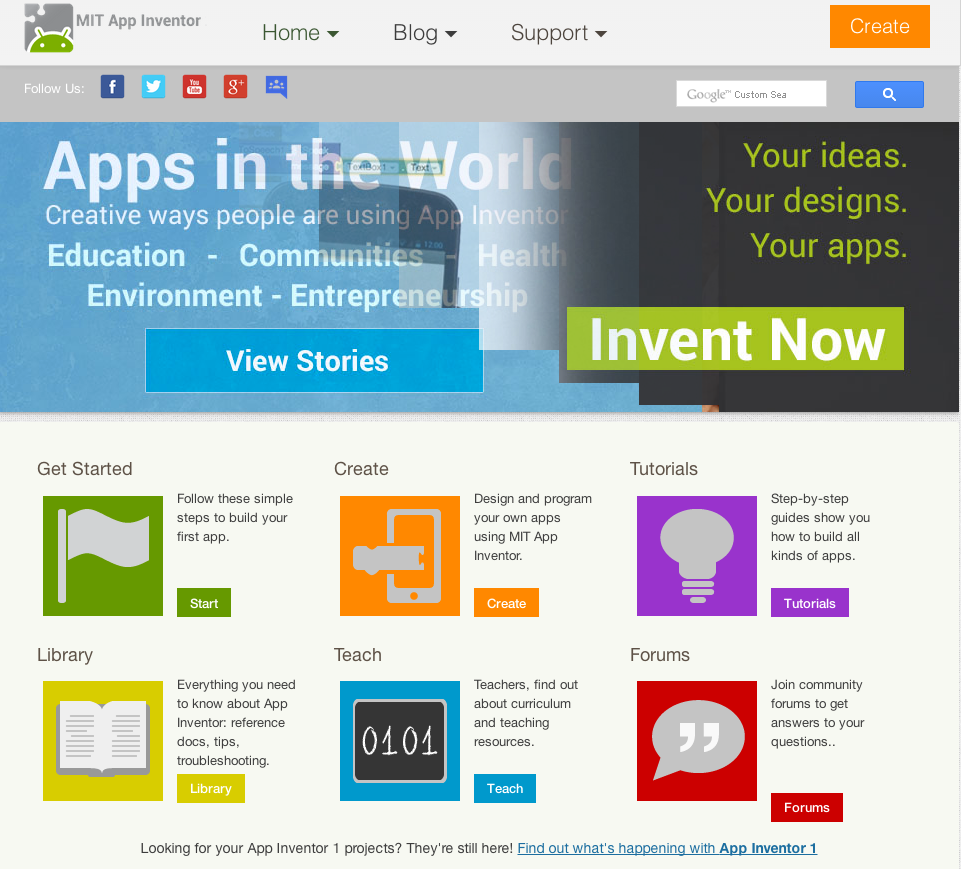The width and height of the screenshot is (961, 869).
Task: Click the MIT App Inventor title text
Action: tap(139, 21)
